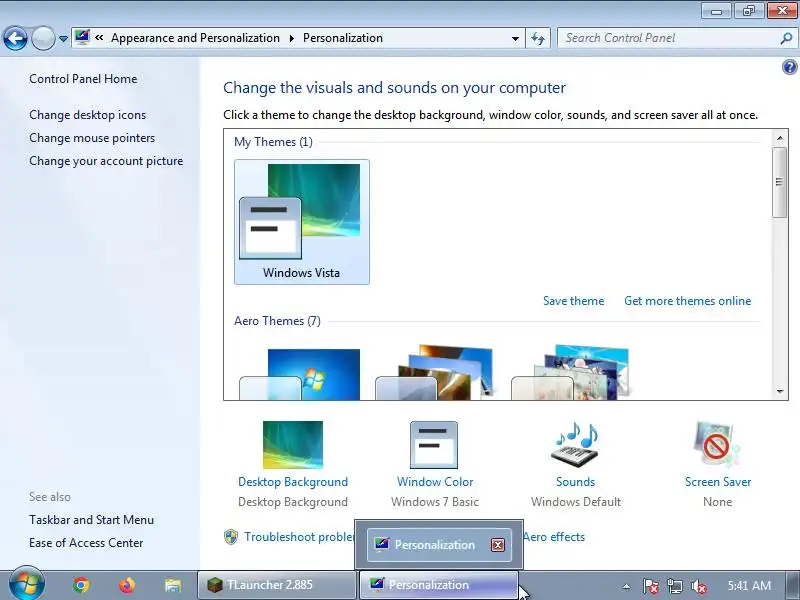Click 'Windows Default' text under Sounds
The width and height of the screenshot is (800, 600).
pyautogui.click(x=576, y=502)
